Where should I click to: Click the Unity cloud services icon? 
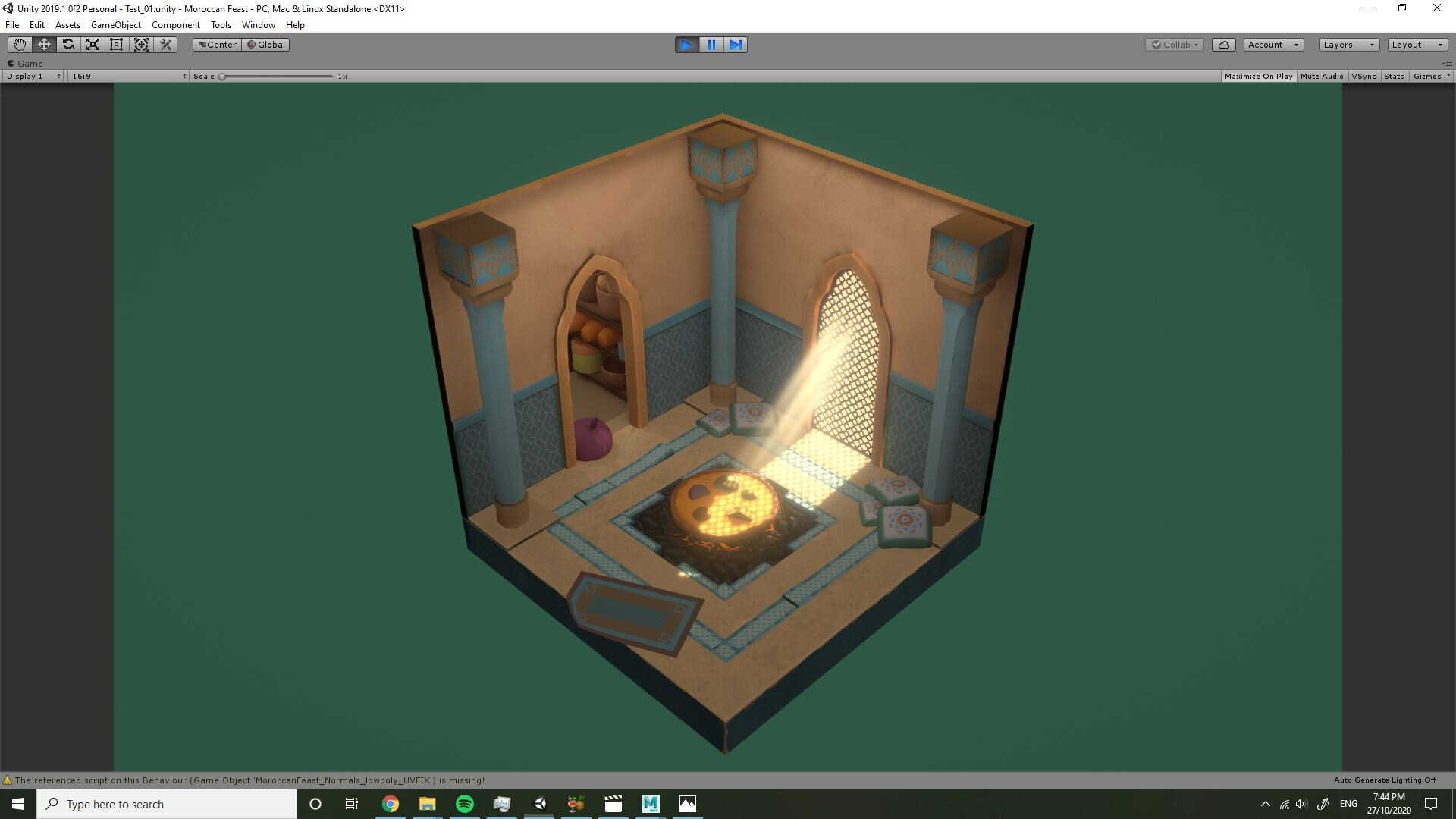(1223, 44)
